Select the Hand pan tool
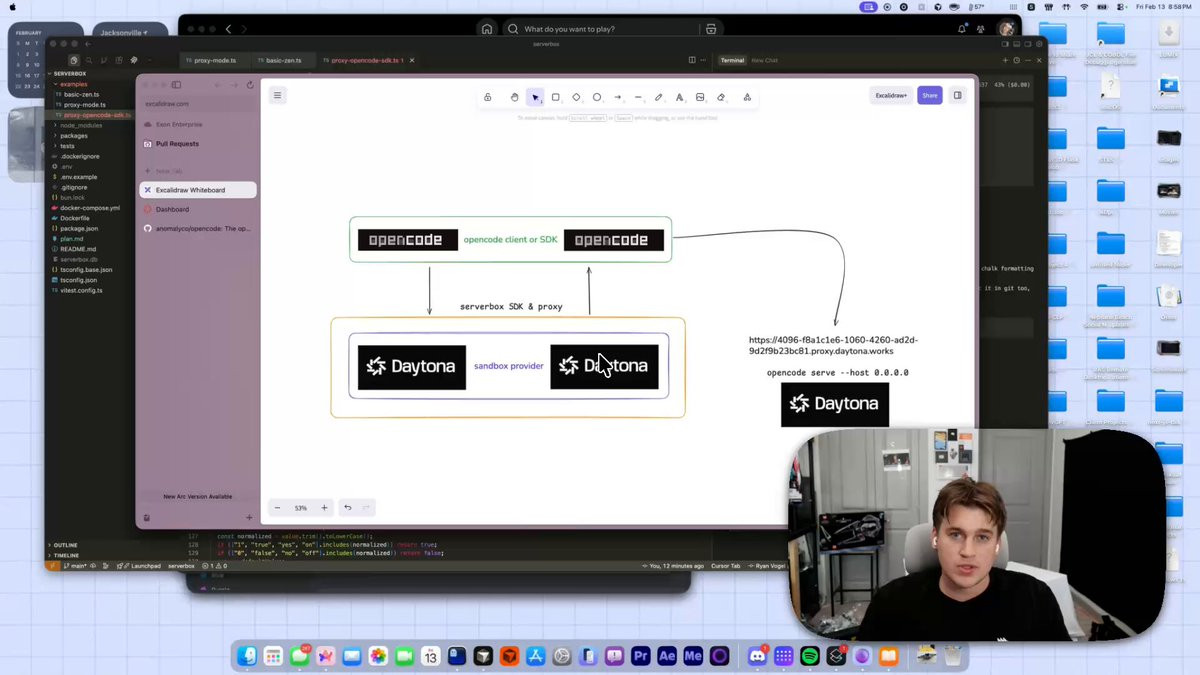 pyautogui.click(x=514, y=97)
